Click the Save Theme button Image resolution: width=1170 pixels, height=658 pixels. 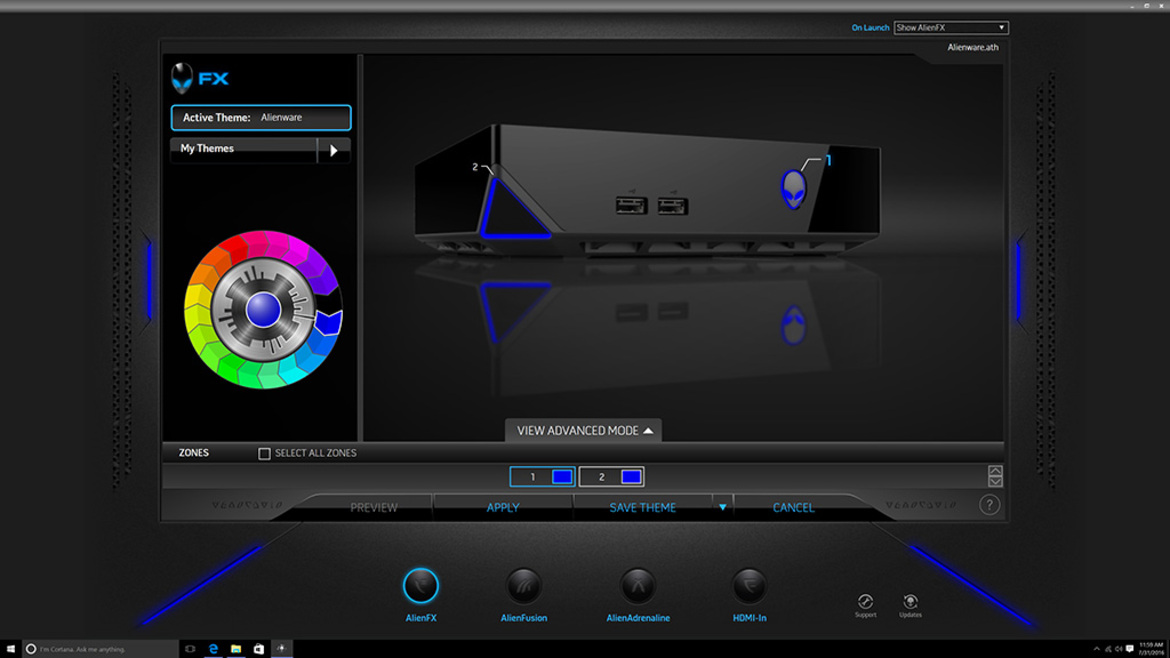click(x=642, y=507)
